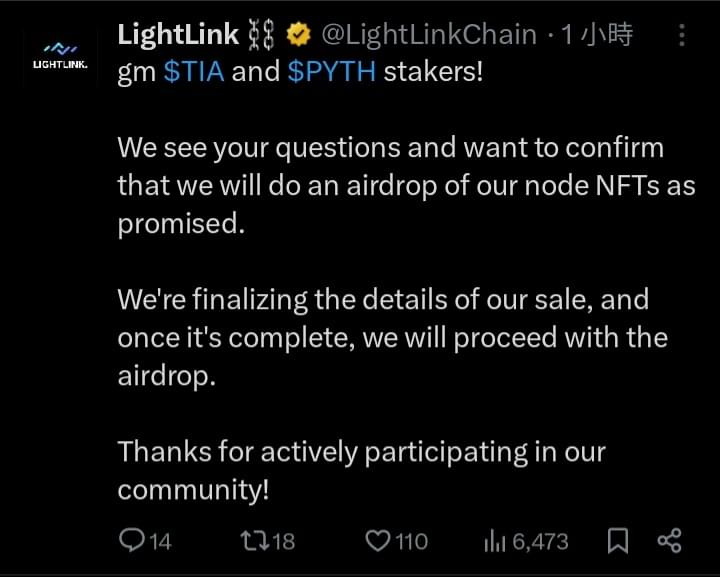
Task: Click the 14 replies count
Action: 160,542
